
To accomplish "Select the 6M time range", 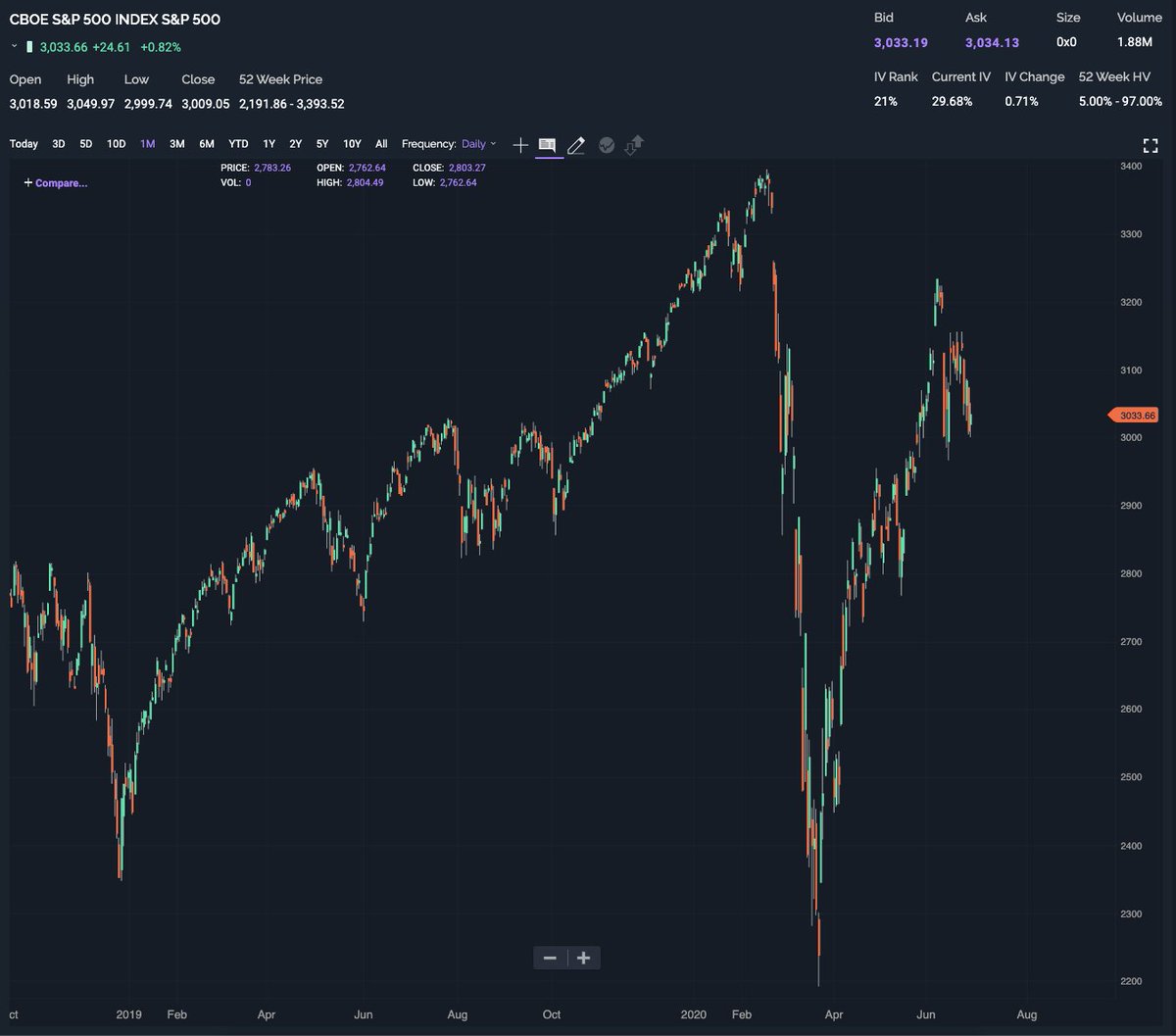I will coord(207,144).
